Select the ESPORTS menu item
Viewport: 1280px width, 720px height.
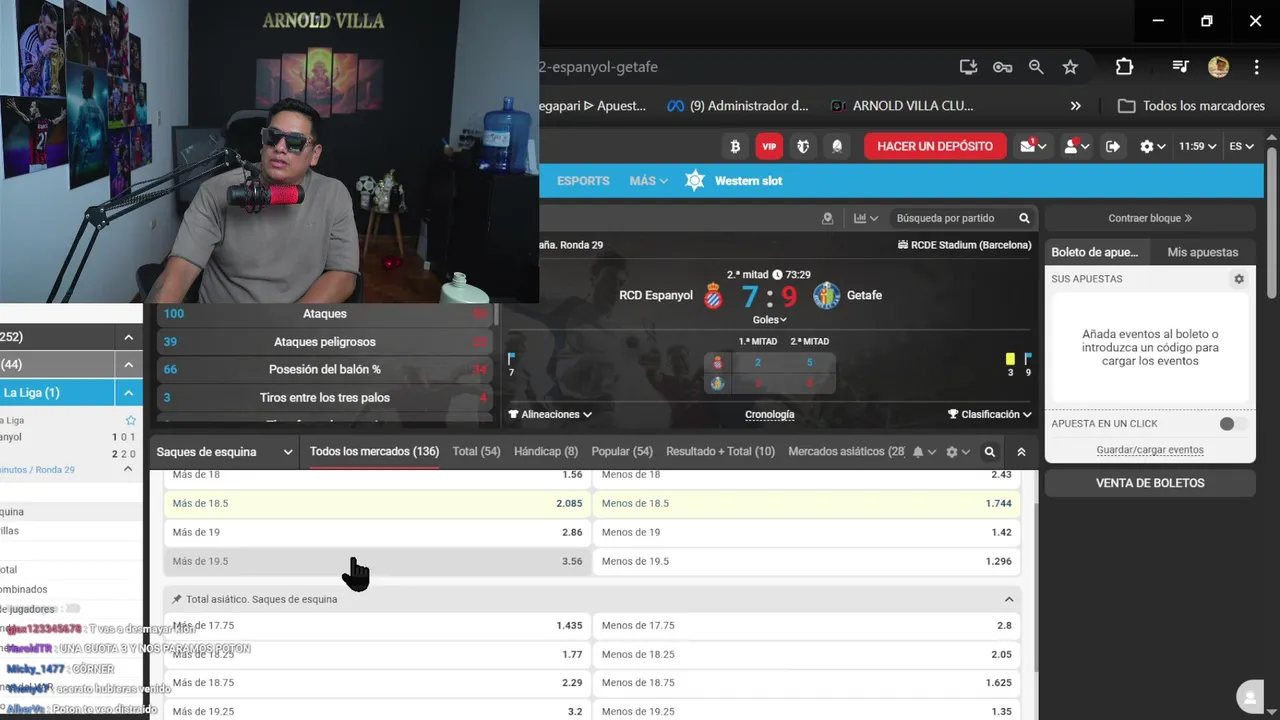click(x=583, y=181)
